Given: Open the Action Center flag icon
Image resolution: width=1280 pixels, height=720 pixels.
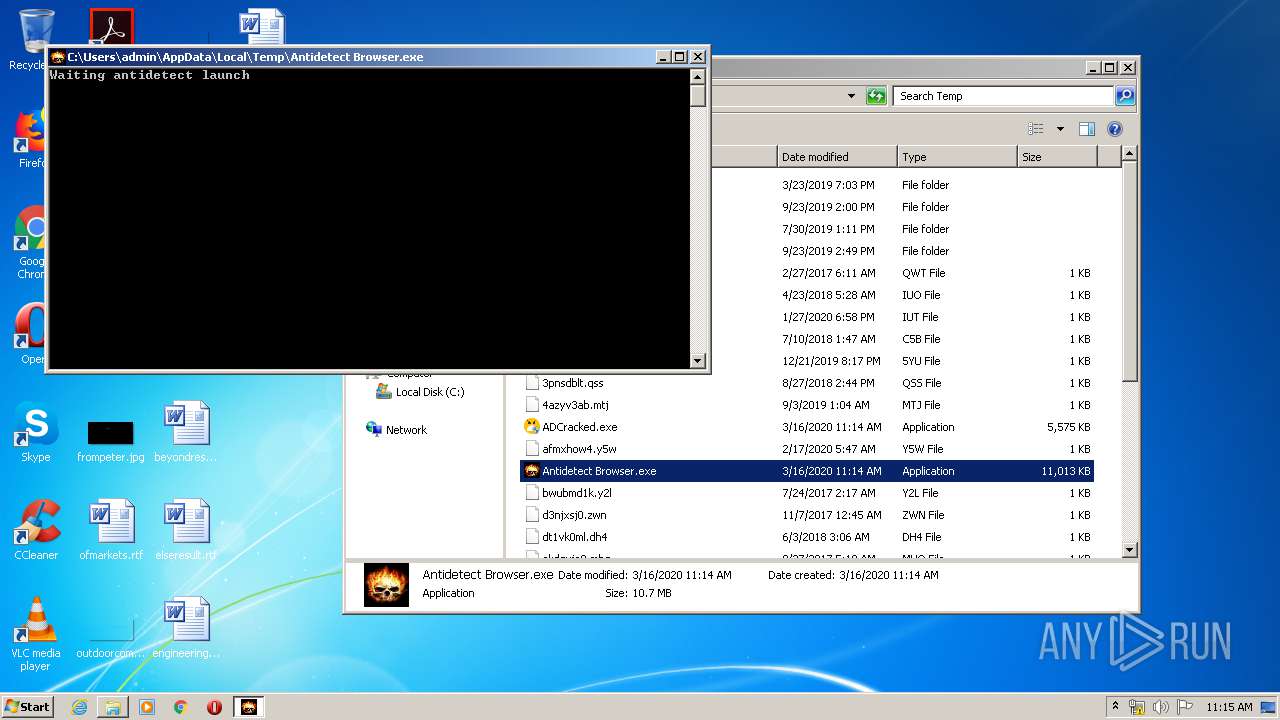Looking at the screenshot, I should pos(1185,707).
